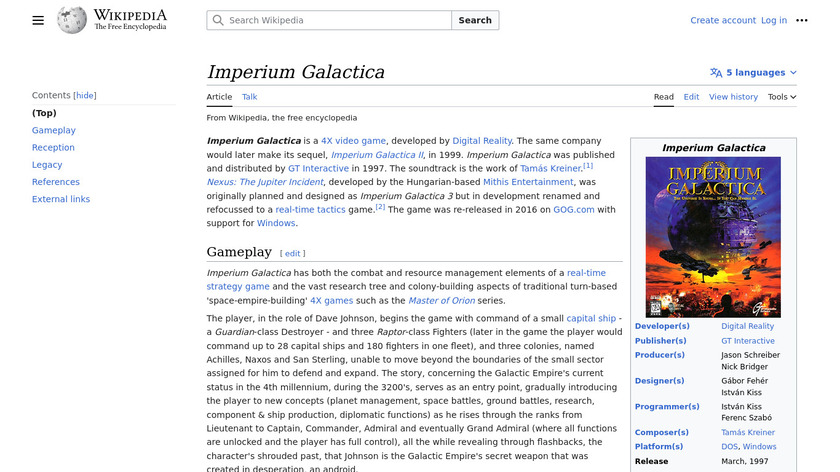Open the 4X video game link

[353, 141]
